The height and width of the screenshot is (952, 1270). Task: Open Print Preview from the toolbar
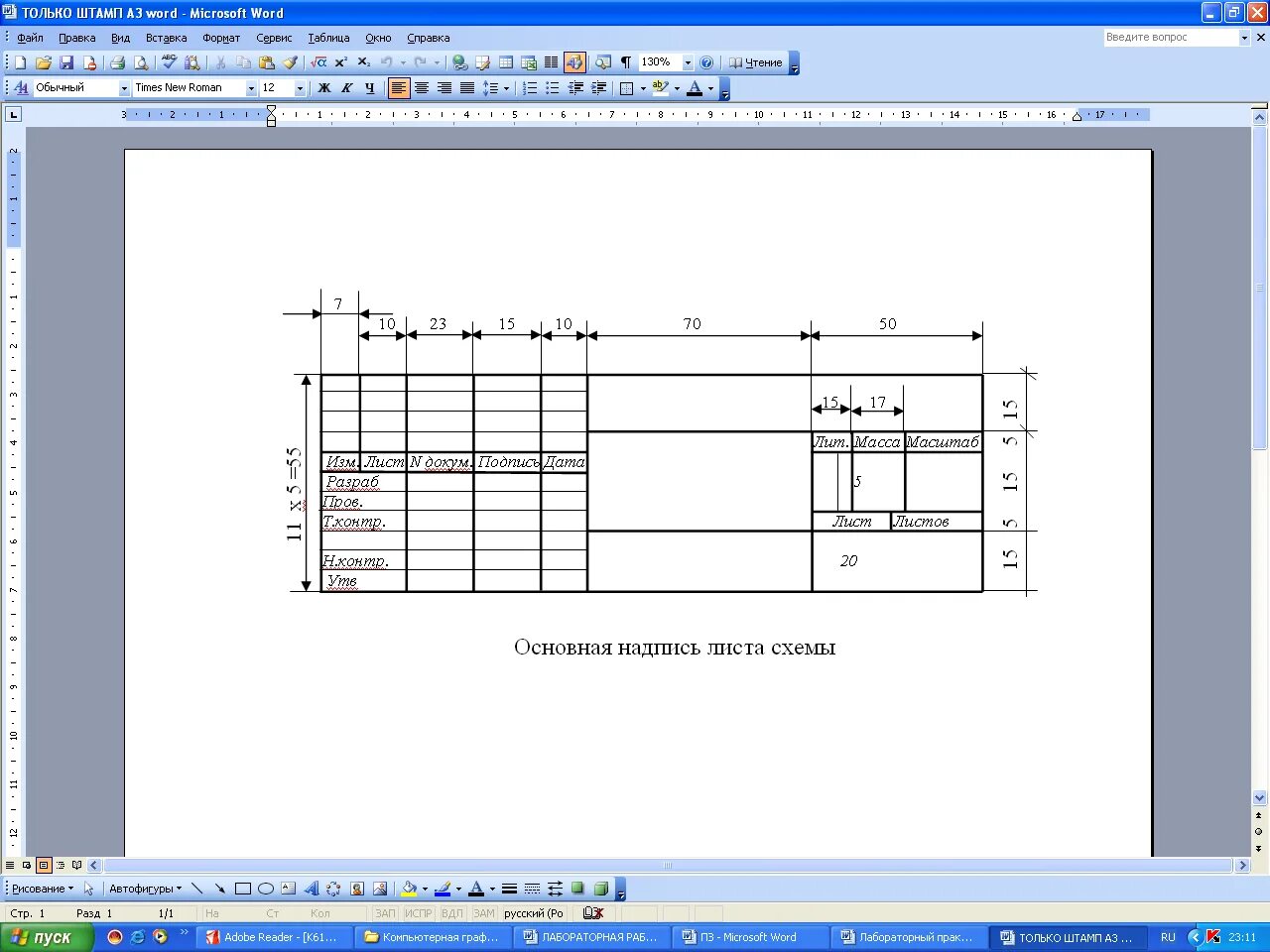coord(141,62)
